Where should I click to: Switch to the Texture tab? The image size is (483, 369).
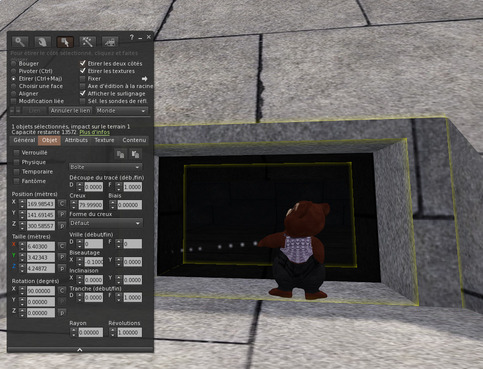(104, 140)
